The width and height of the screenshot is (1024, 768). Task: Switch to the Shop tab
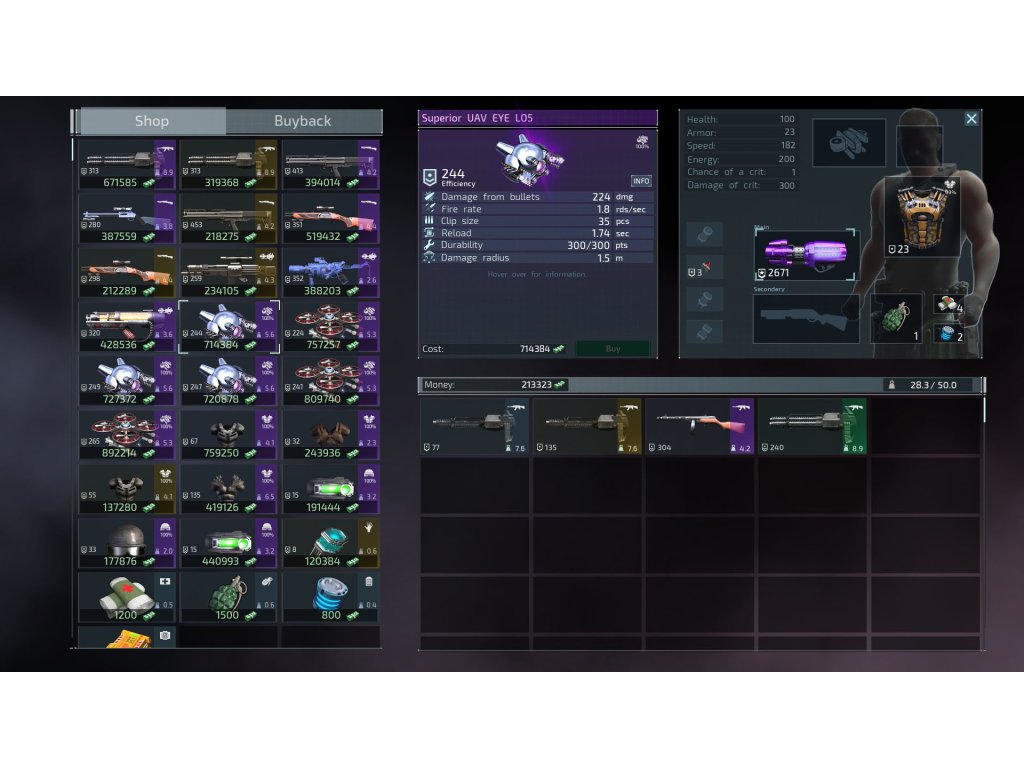pyautogui.click(x=152, y=121)
